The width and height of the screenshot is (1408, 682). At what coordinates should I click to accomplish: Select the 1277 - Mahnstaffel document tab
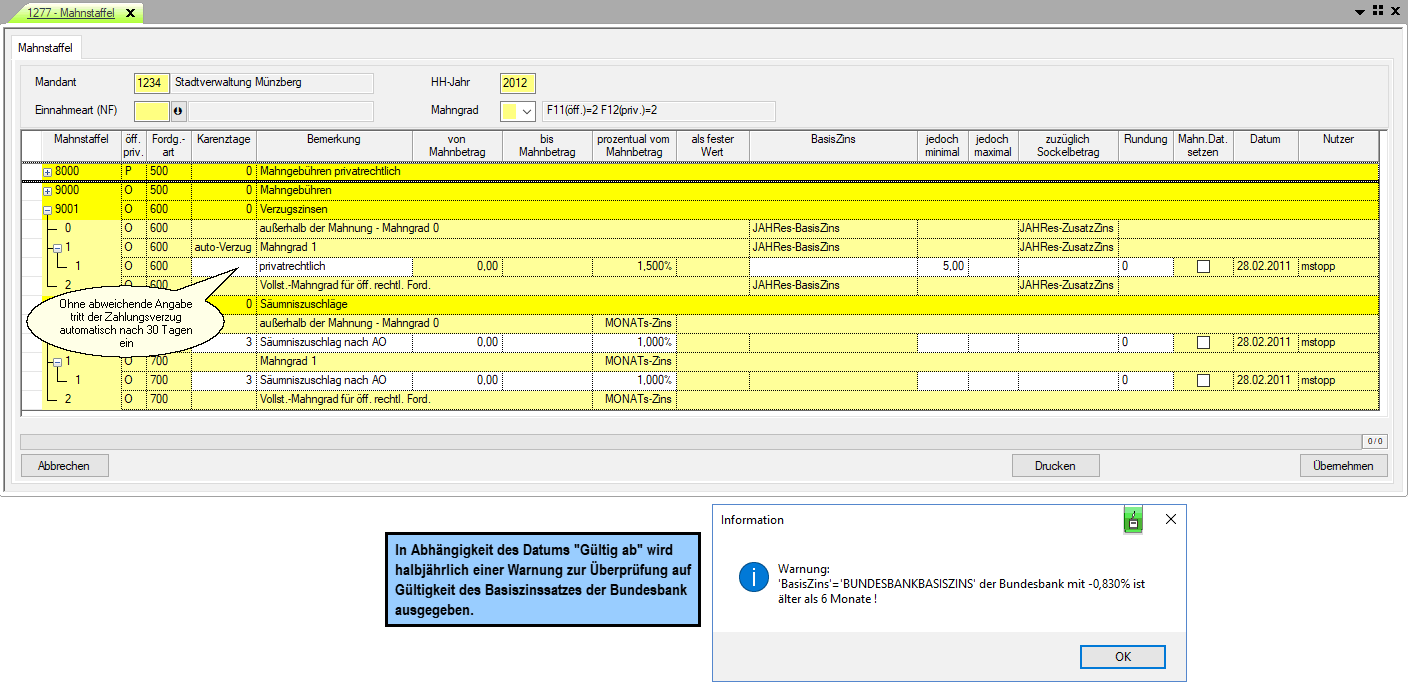click(x=70, y=12)
